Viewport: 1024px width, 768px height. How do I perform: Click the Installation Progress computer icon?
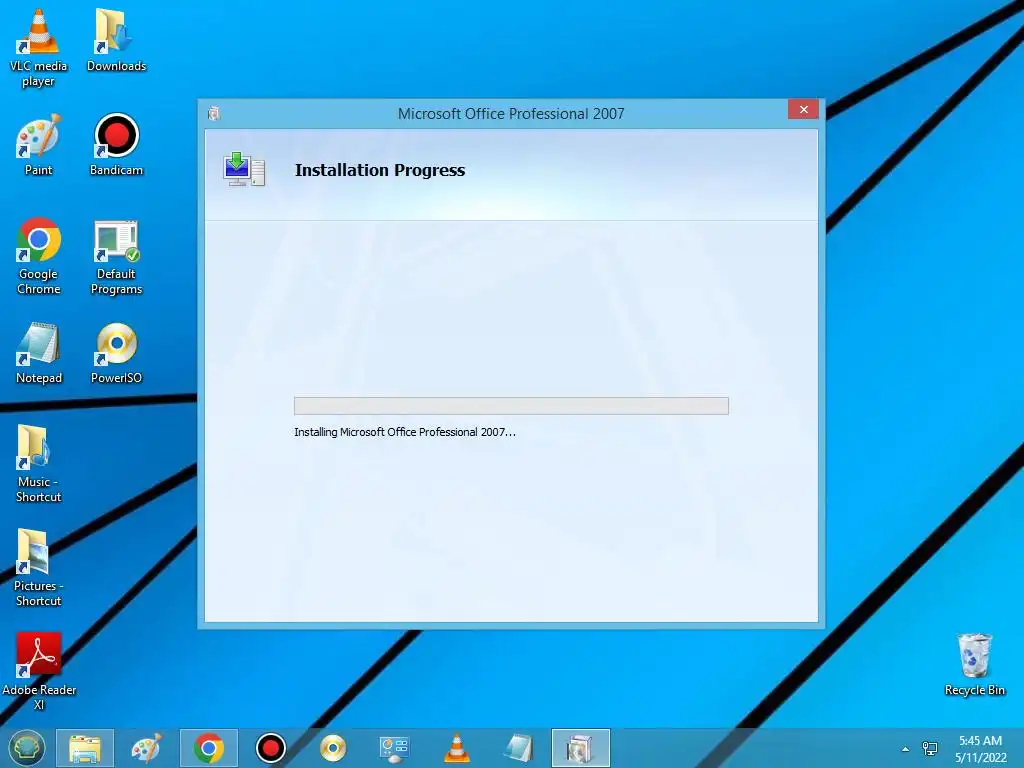coord(244,169)
